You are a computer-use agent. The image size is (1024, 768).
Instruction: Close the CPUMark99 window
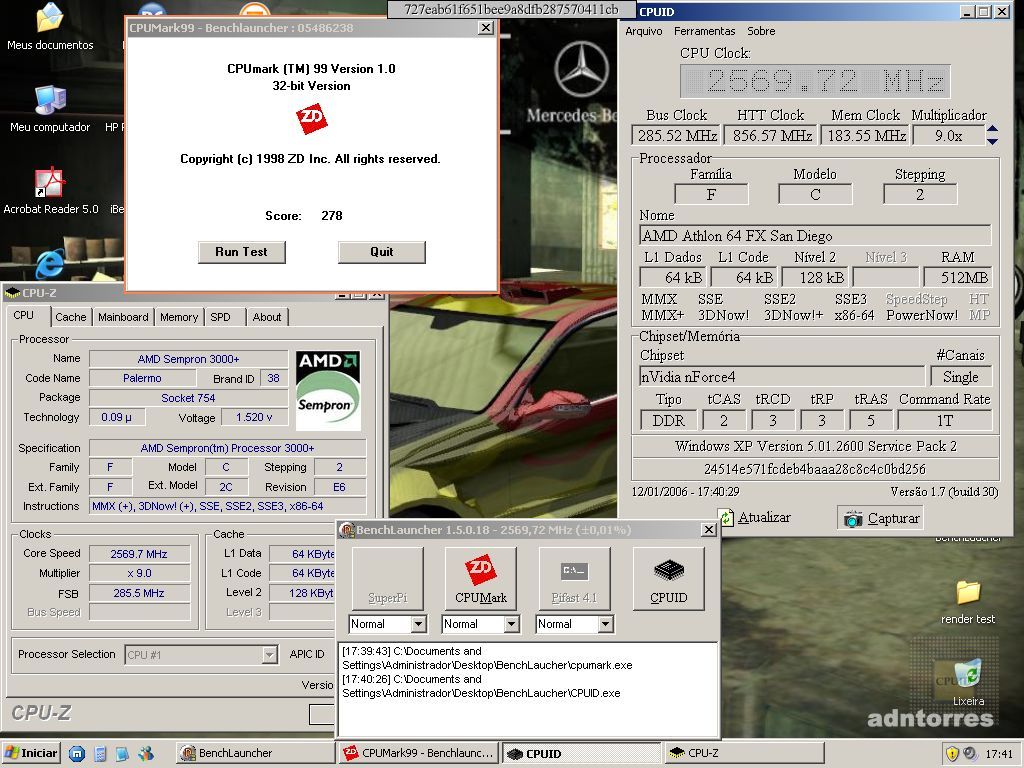click(485, 27)
